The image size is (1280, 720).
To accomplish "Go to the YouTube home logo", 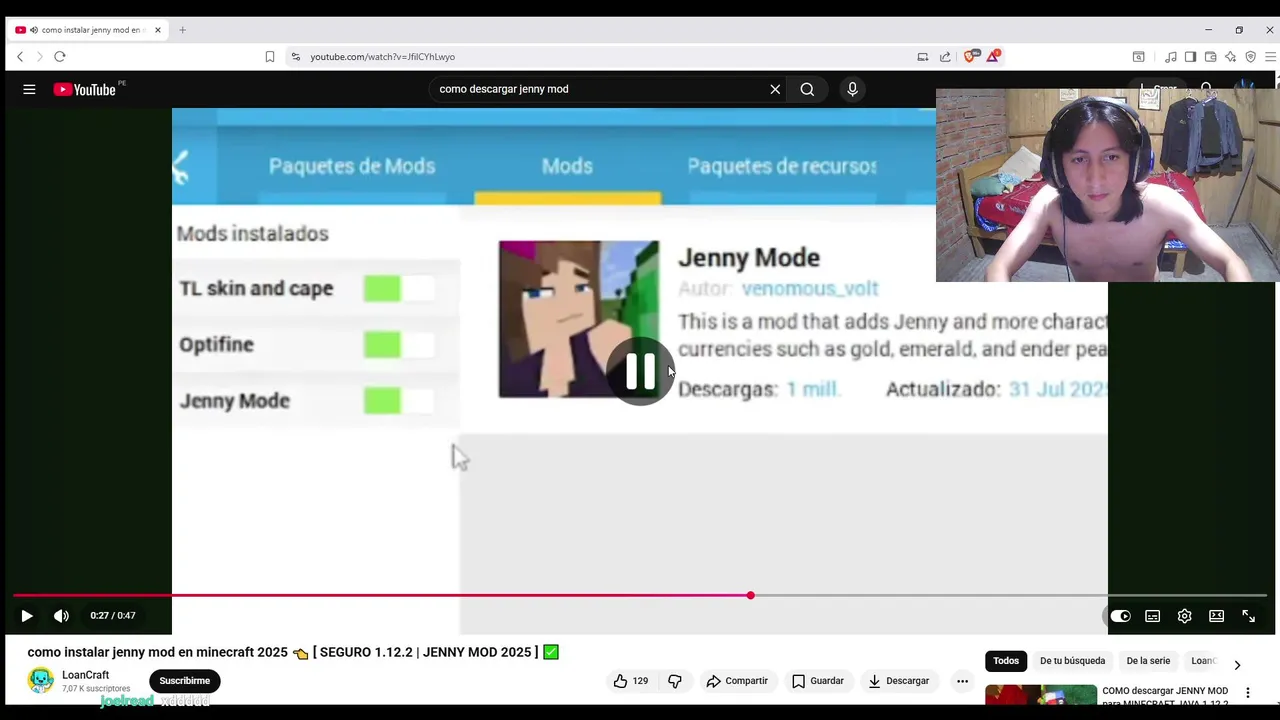I will [86, 89].
